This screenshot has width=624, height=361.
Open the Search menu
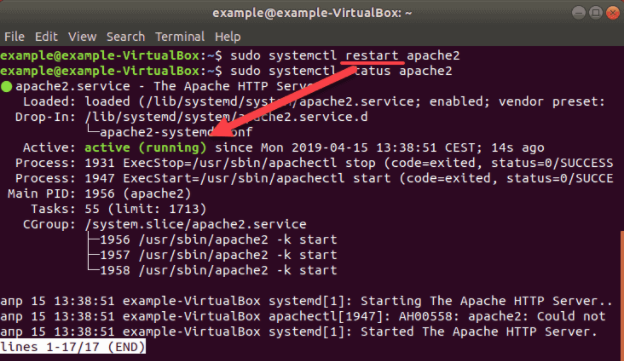click(x=125, y=37)
